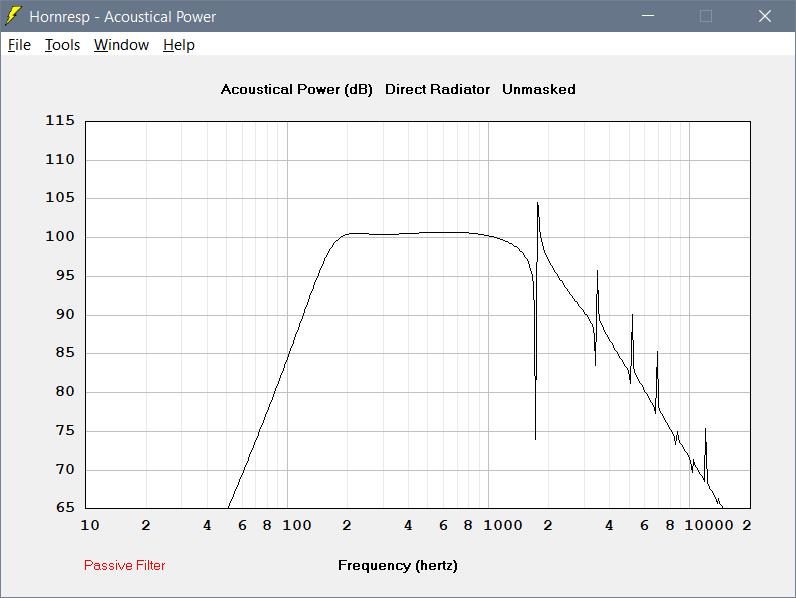
Task: Click the Direct Radiator label
Action: pyautogui.click(x=437, y=89)
